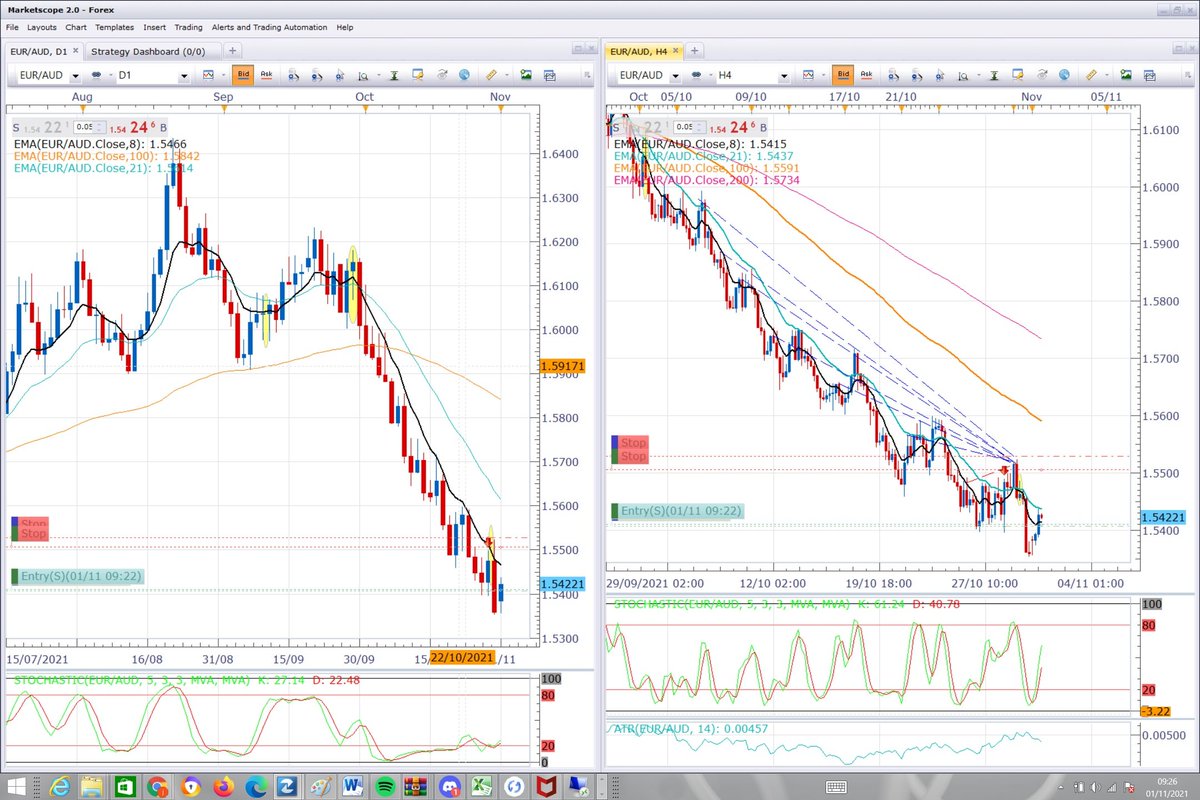
Task: Click green vertical-fit icon in D1 toolbar
Action: point(394,75)
